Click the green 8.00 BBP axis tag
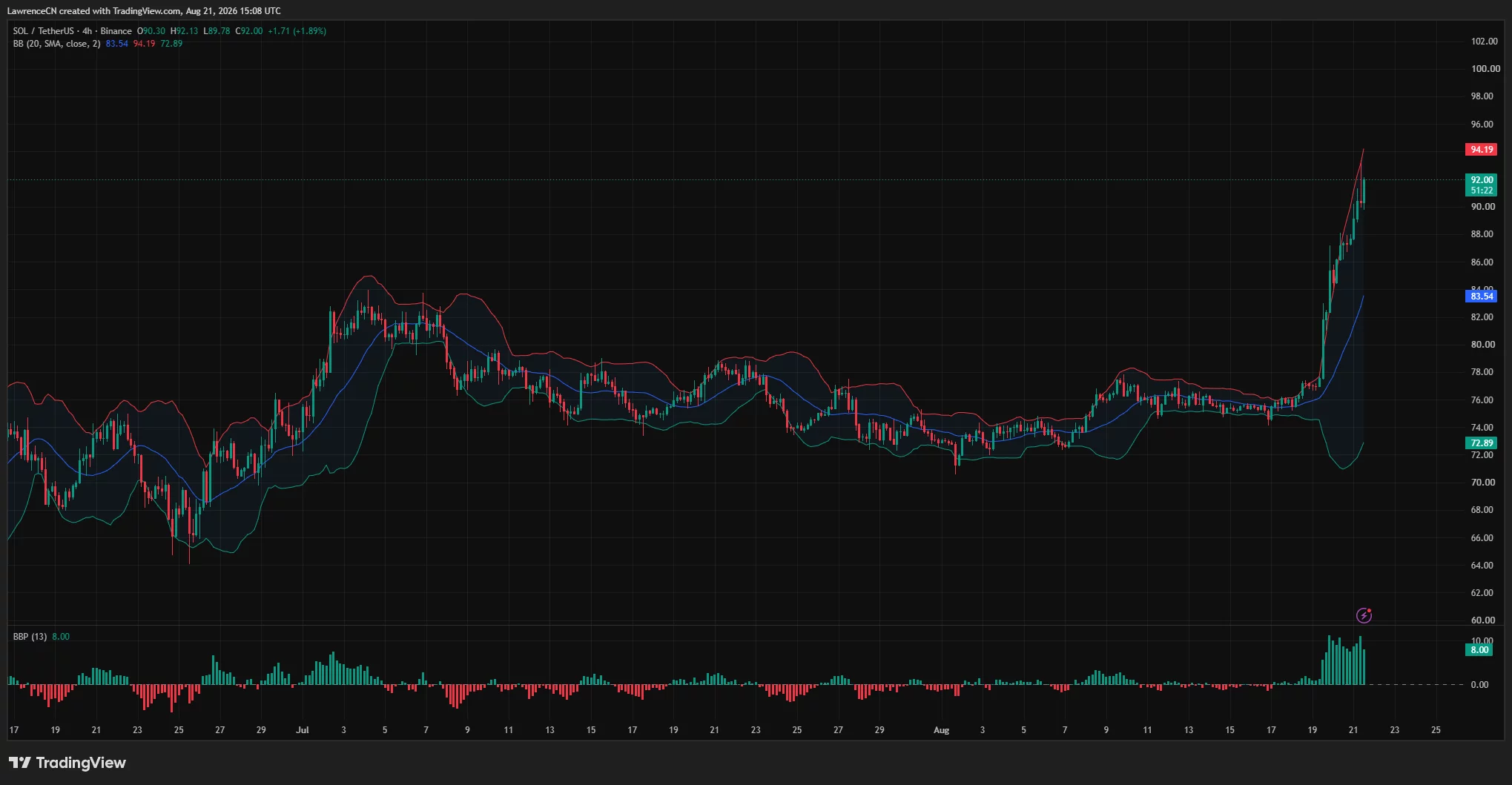Image resolution: width=1512 pixels, height=785 pixels. [1479, 650]
